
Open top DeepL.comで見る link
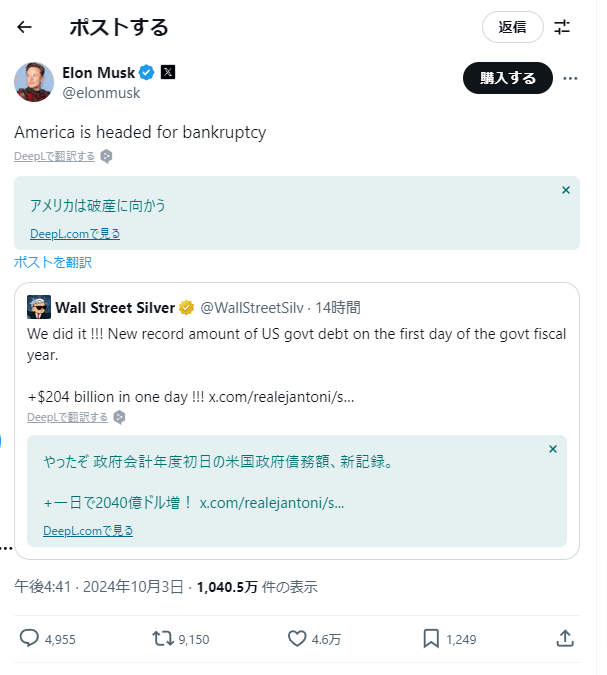(75, 233)
